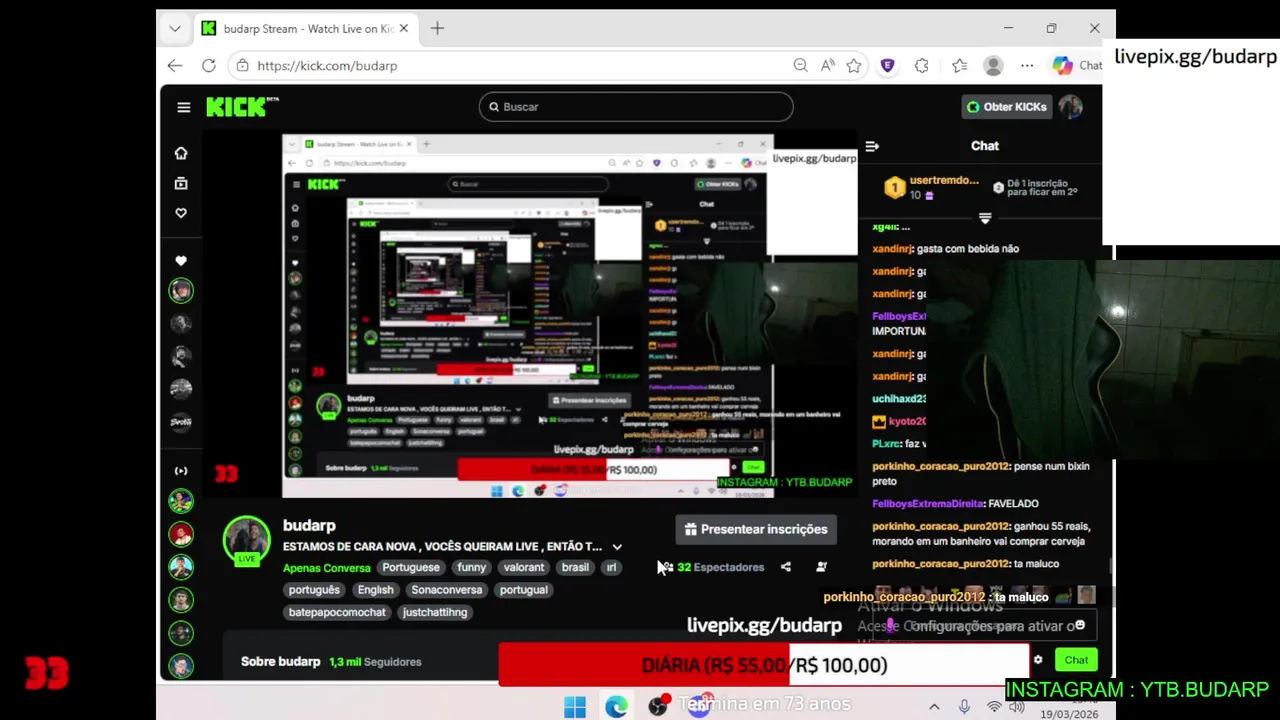Click username FellboysExtremaDireita saying FAVELADO
This screenshot has width=1280, height=720.
(x=928, y=504)
